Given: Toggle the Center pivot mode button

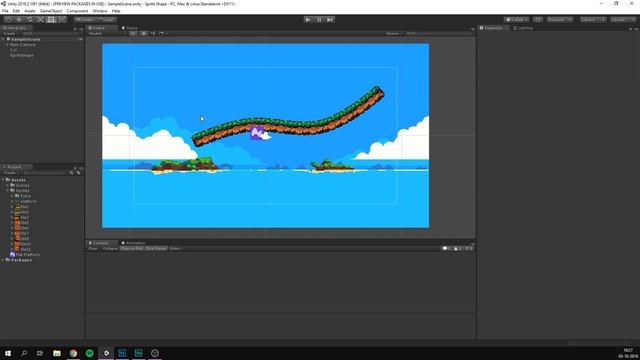Looking at the screenshot, I should pos(85,20).
